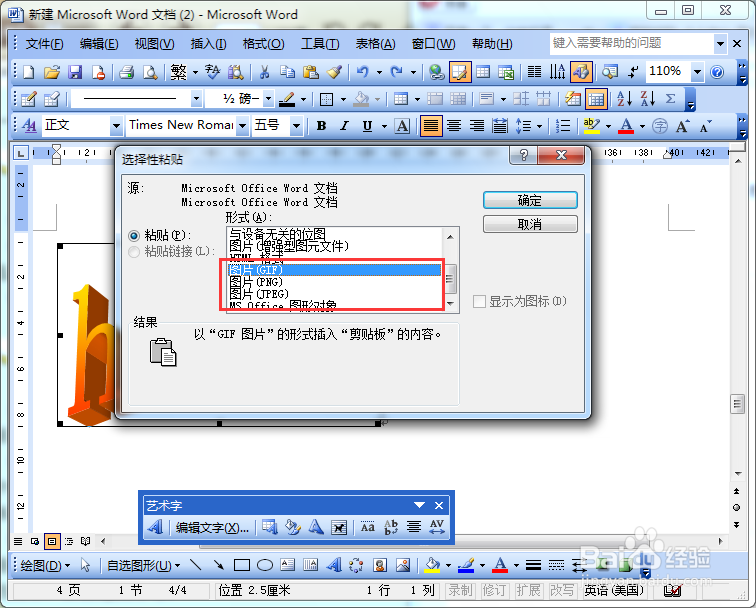Click the 取消 button

tap(530, 224)
